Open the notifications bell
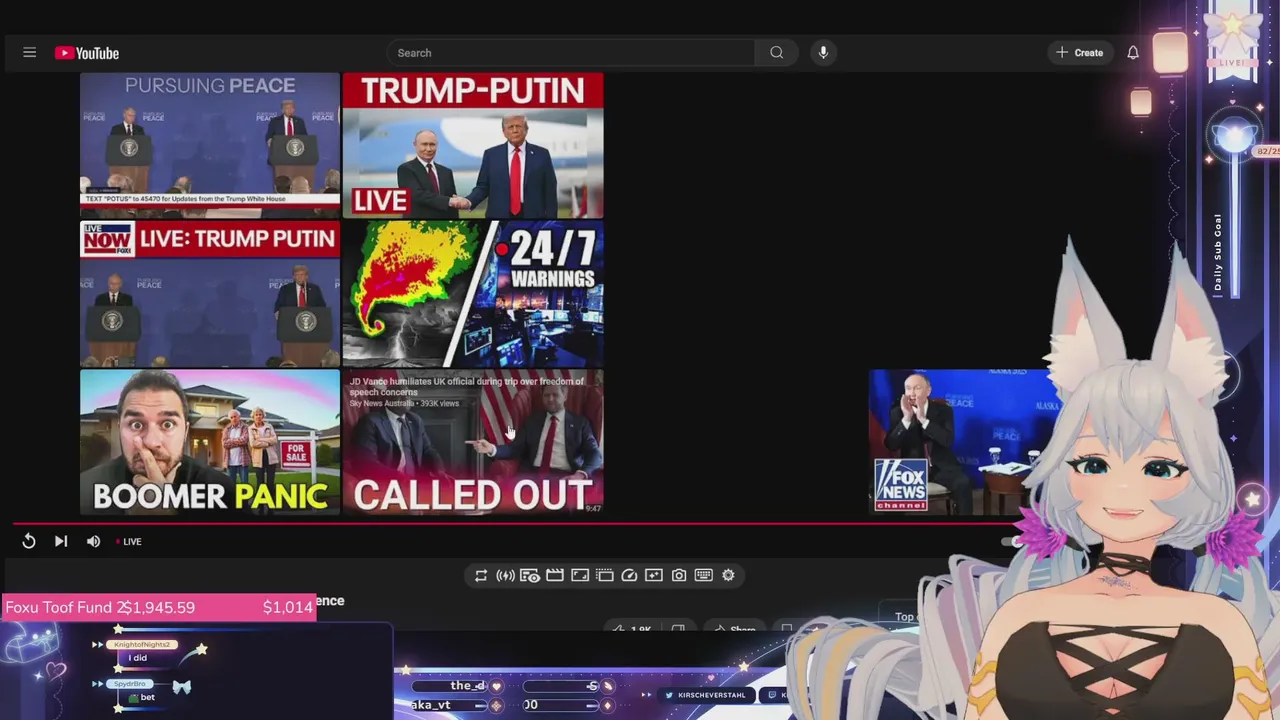The width and height of the screenshot is (1280, 720). coord(1133,53)
